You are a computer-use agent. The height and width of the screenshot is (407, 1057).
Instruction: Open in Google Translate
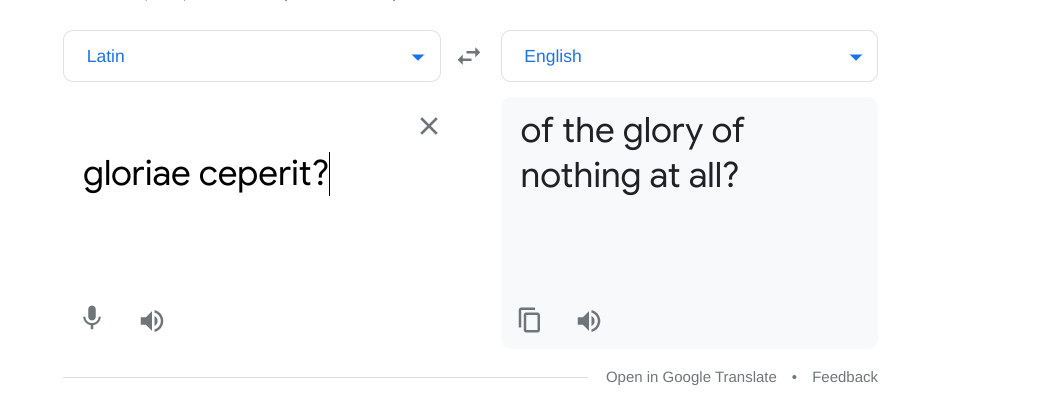(x=691, y=377)
